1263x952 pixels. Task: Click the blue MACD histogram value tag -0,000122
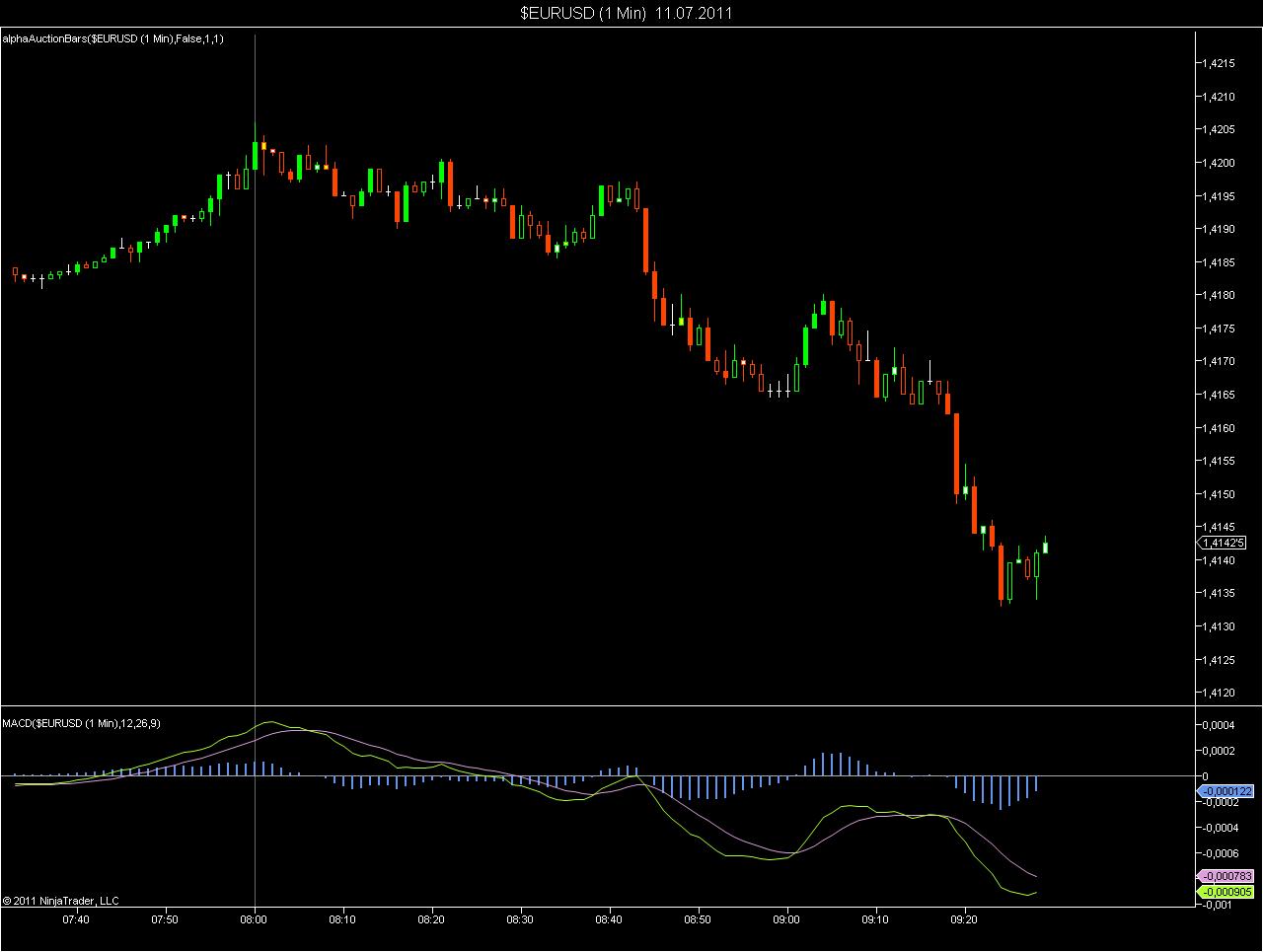pos(1226,791)
